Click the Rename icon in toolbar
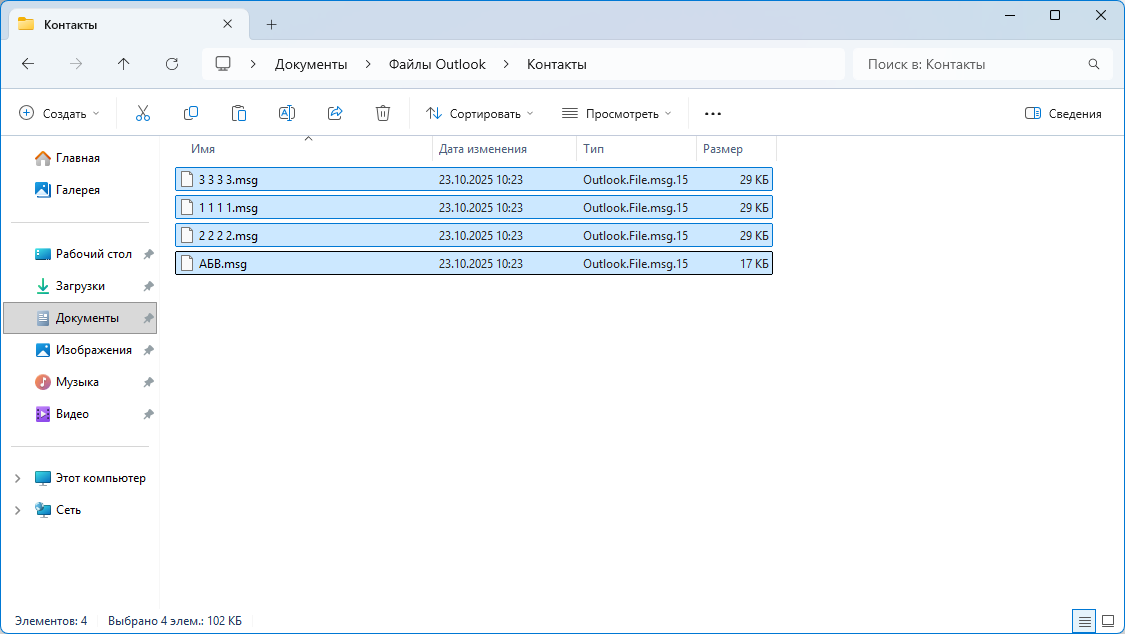1125x634 pixels. (x=287, y=114)
